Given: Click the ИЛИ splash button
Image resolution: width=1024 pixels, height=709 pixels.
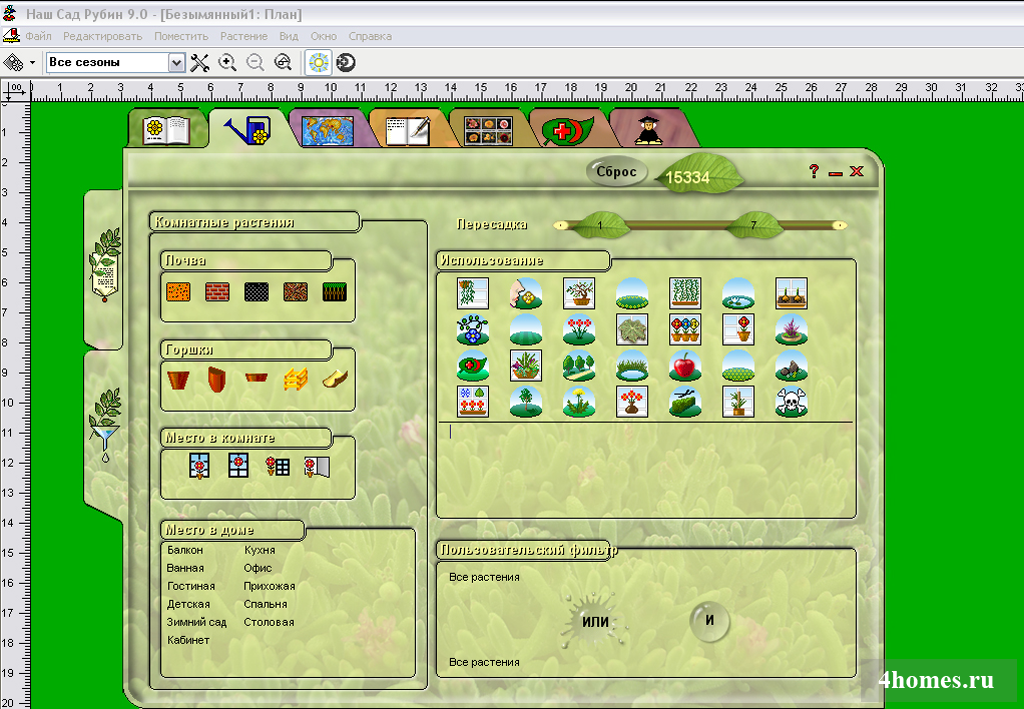Looking at the screenshot, I should tap(595, 622).
